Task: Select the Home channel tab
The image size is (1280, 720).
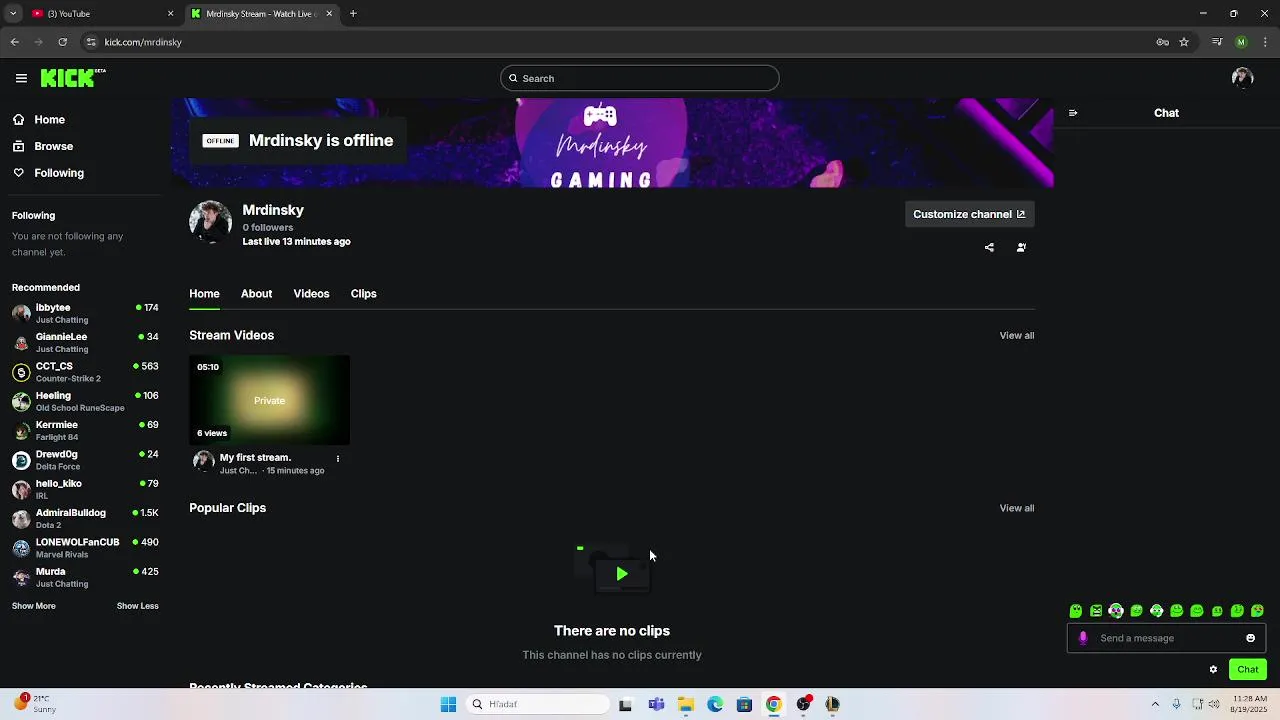Action: point(204,293)
